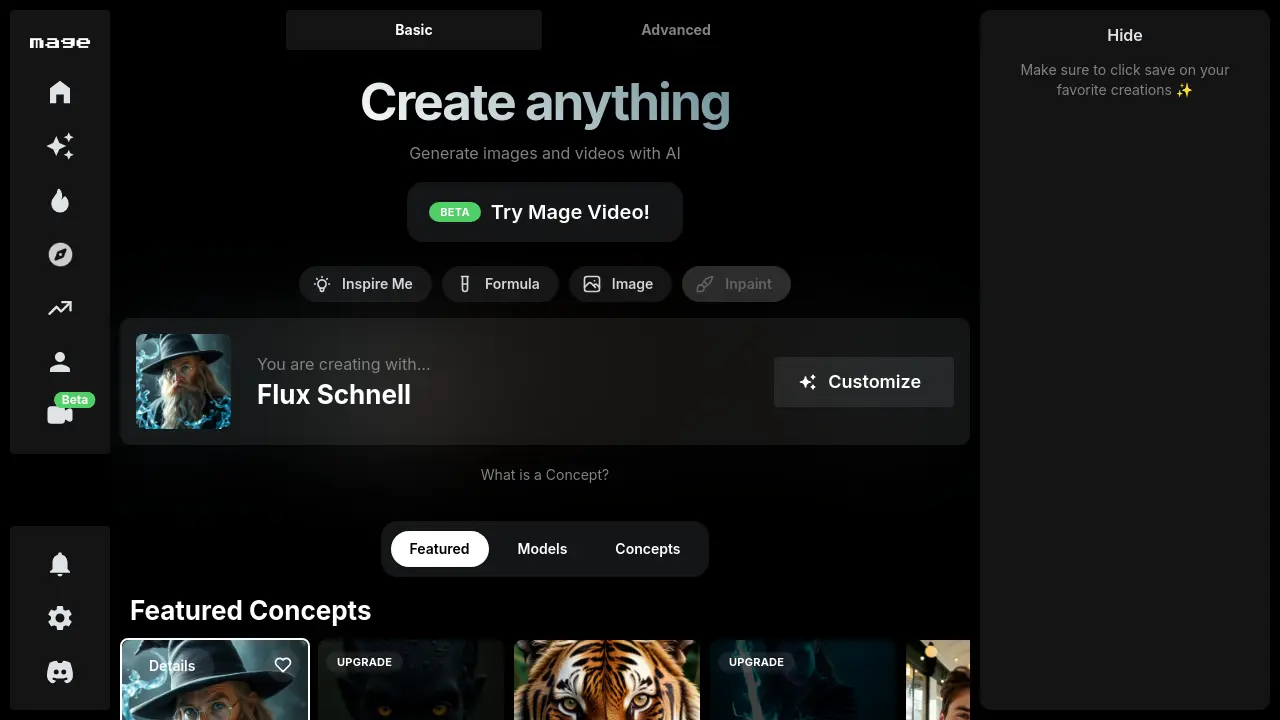The width and height of the screenshot is (1280, 720).
Task: Click the Flux Schnell wizard thumbnail
Action: 183,381
